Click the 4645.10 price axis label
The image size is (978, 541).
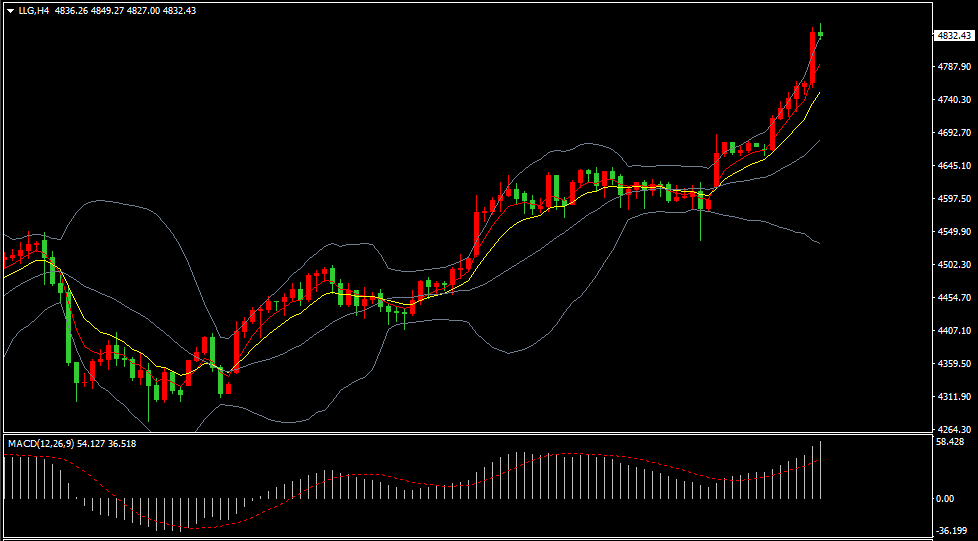[x=954, y=166]
